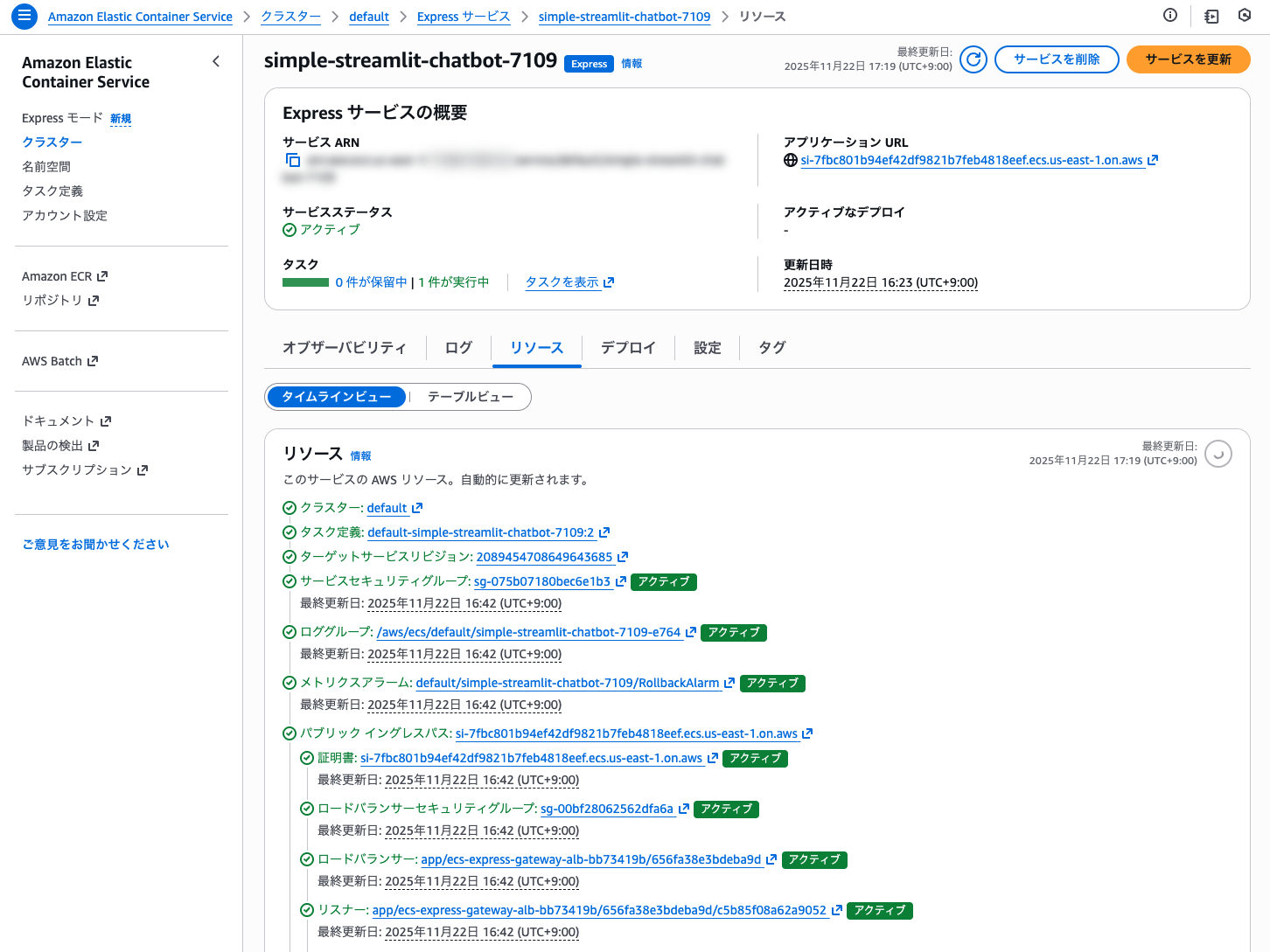Image resolution: width=1270 pixels, height=952 pixels.
Task: Open the hamburger navigation menu
Action: (x=24, y=16)
